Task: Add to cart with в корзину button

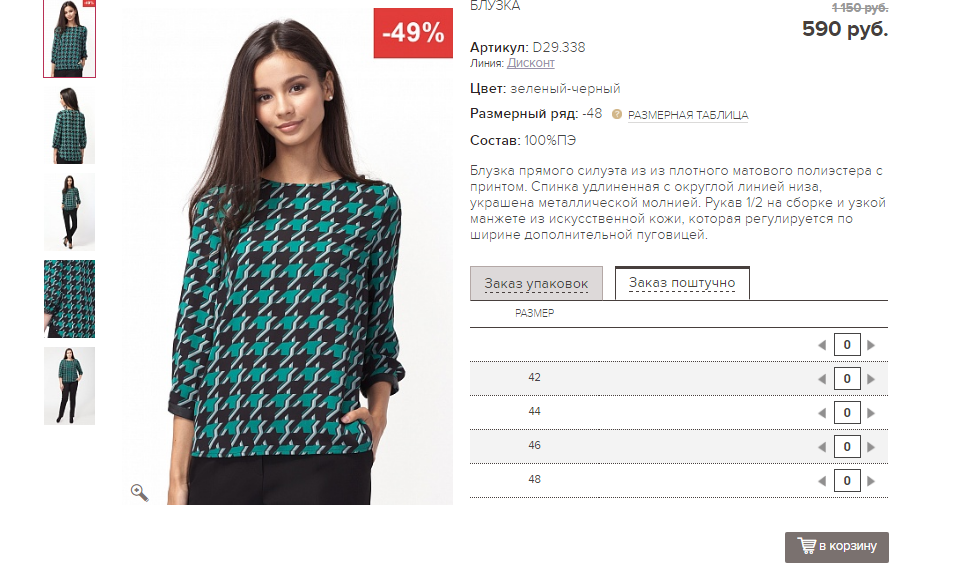Action: click(837, 547)
